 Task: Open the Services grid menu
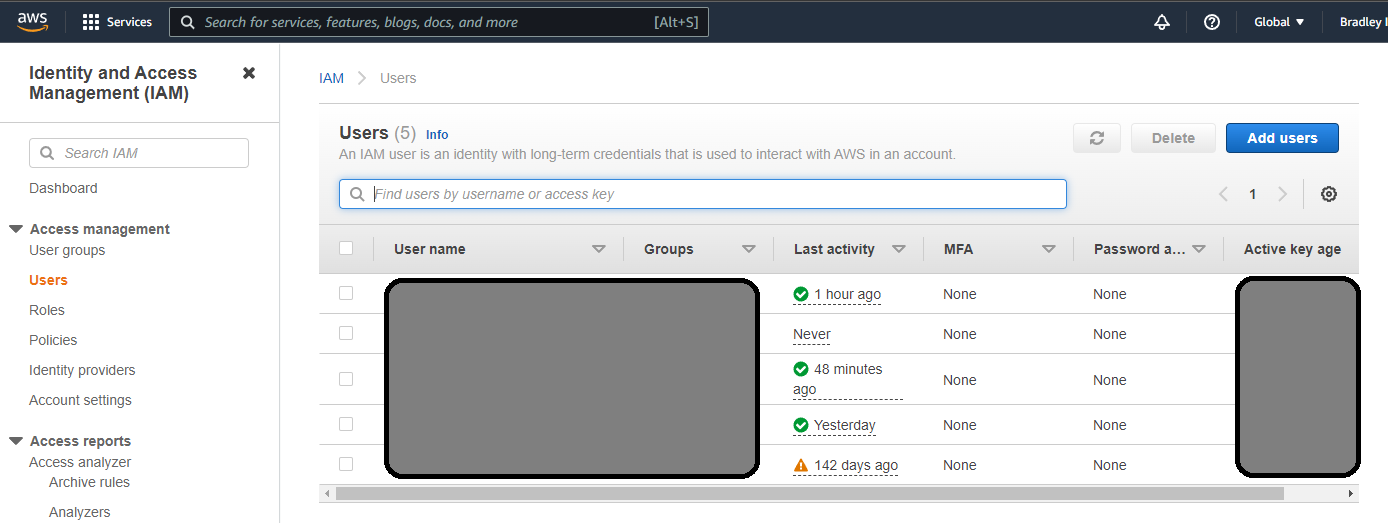pyautogui.click(x=117, y=22)
